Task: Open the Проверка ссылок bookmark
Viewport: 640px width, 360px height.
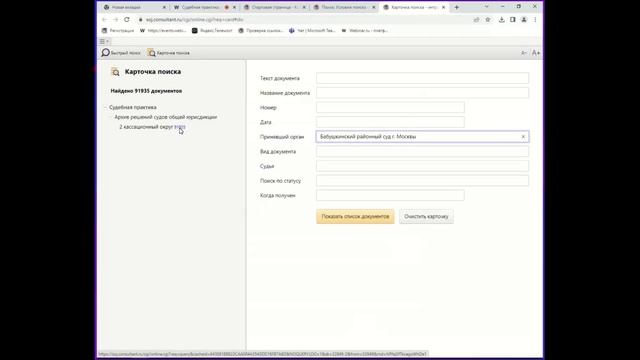Action: (261, 31)
